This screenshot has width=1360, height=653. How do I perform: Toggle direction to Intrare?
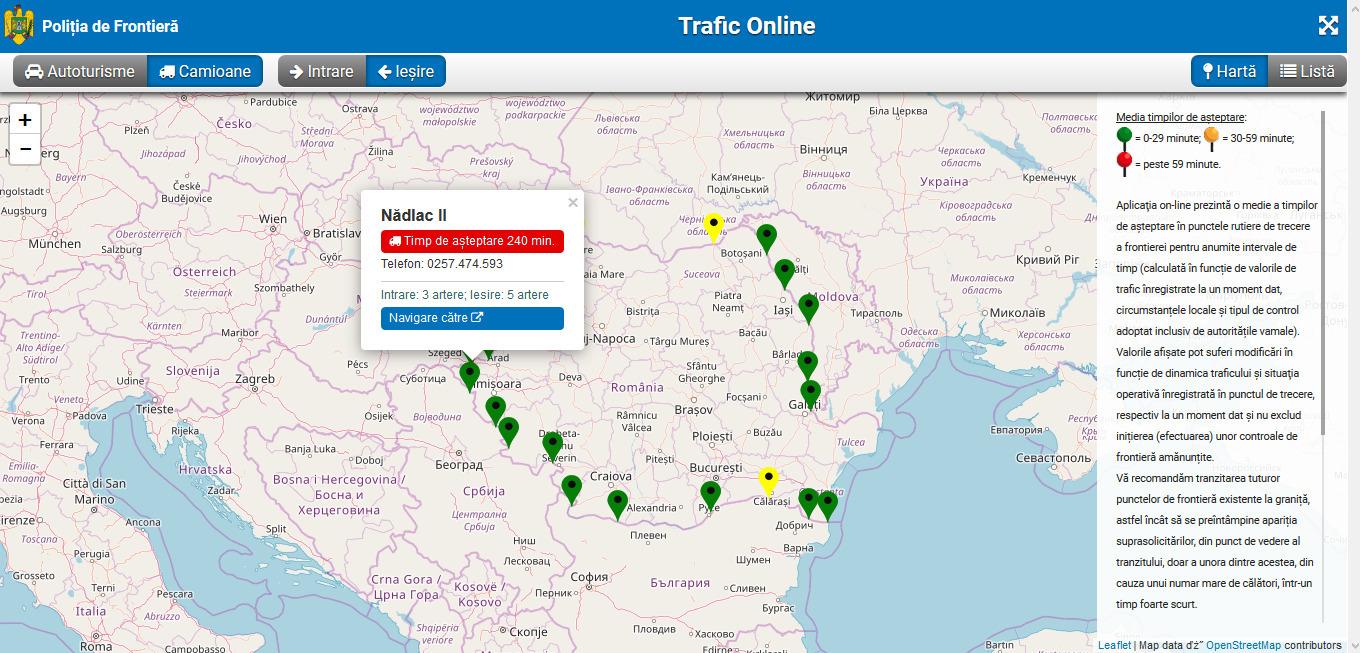[x=321, y=71]
